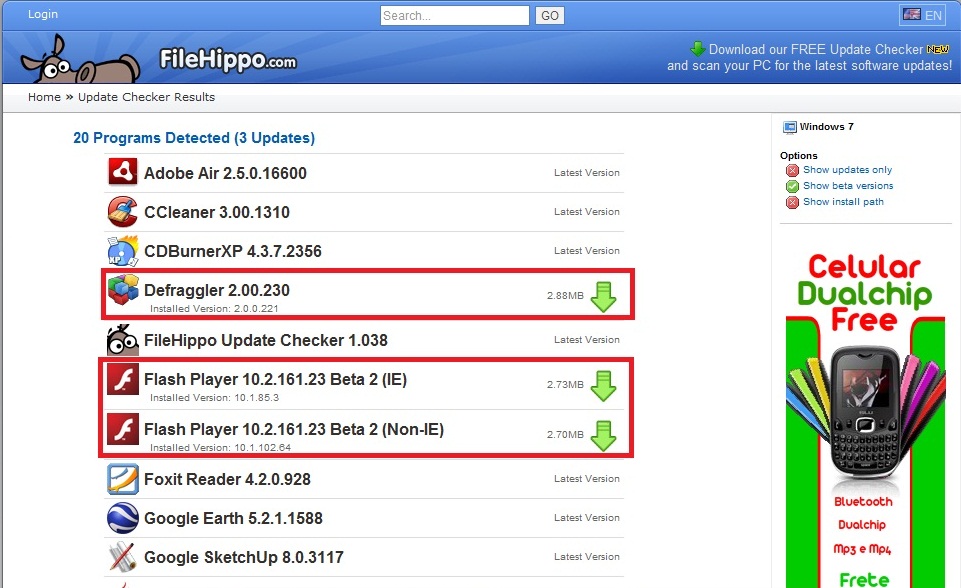Open Flash Player Beta 2 (Non-IE) link
The height and width of the screenshot is (588, 961).
click(294, 429)
